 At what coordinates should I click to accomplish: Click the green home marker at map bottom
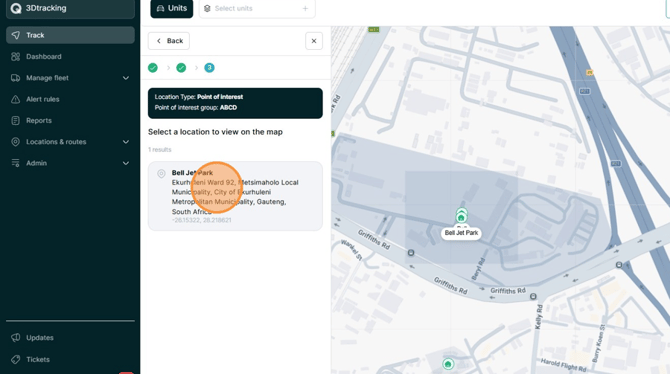[448, 364]
